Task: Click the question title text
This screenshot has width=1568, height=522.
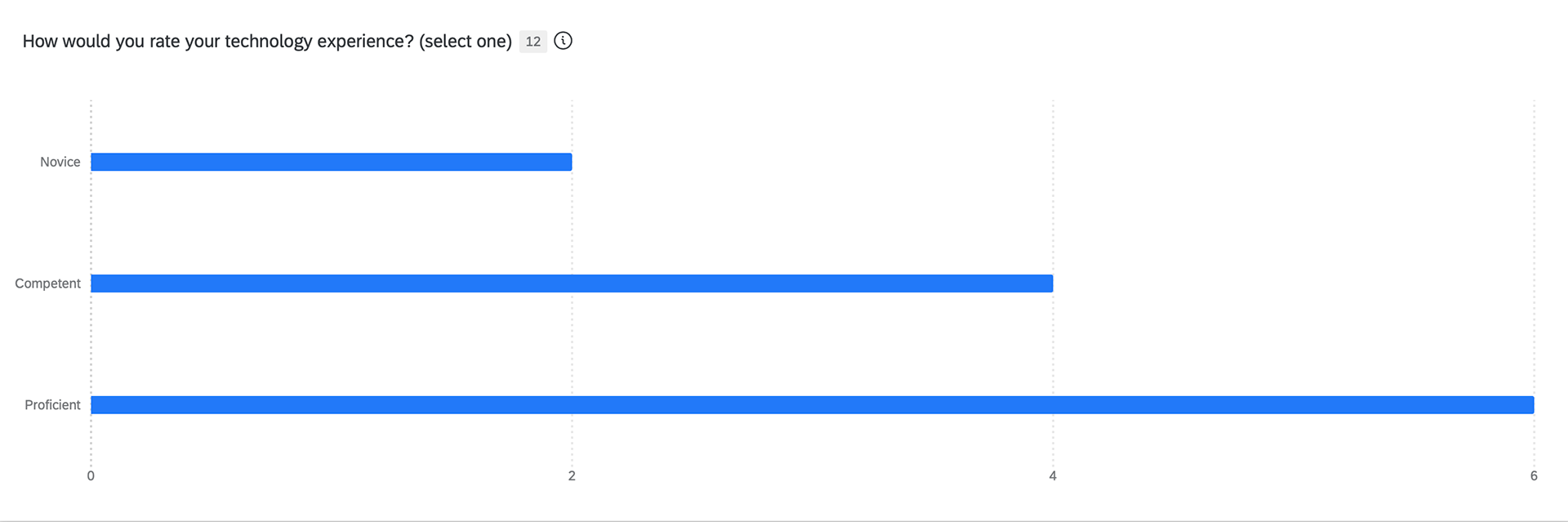Action: (267, 42)
